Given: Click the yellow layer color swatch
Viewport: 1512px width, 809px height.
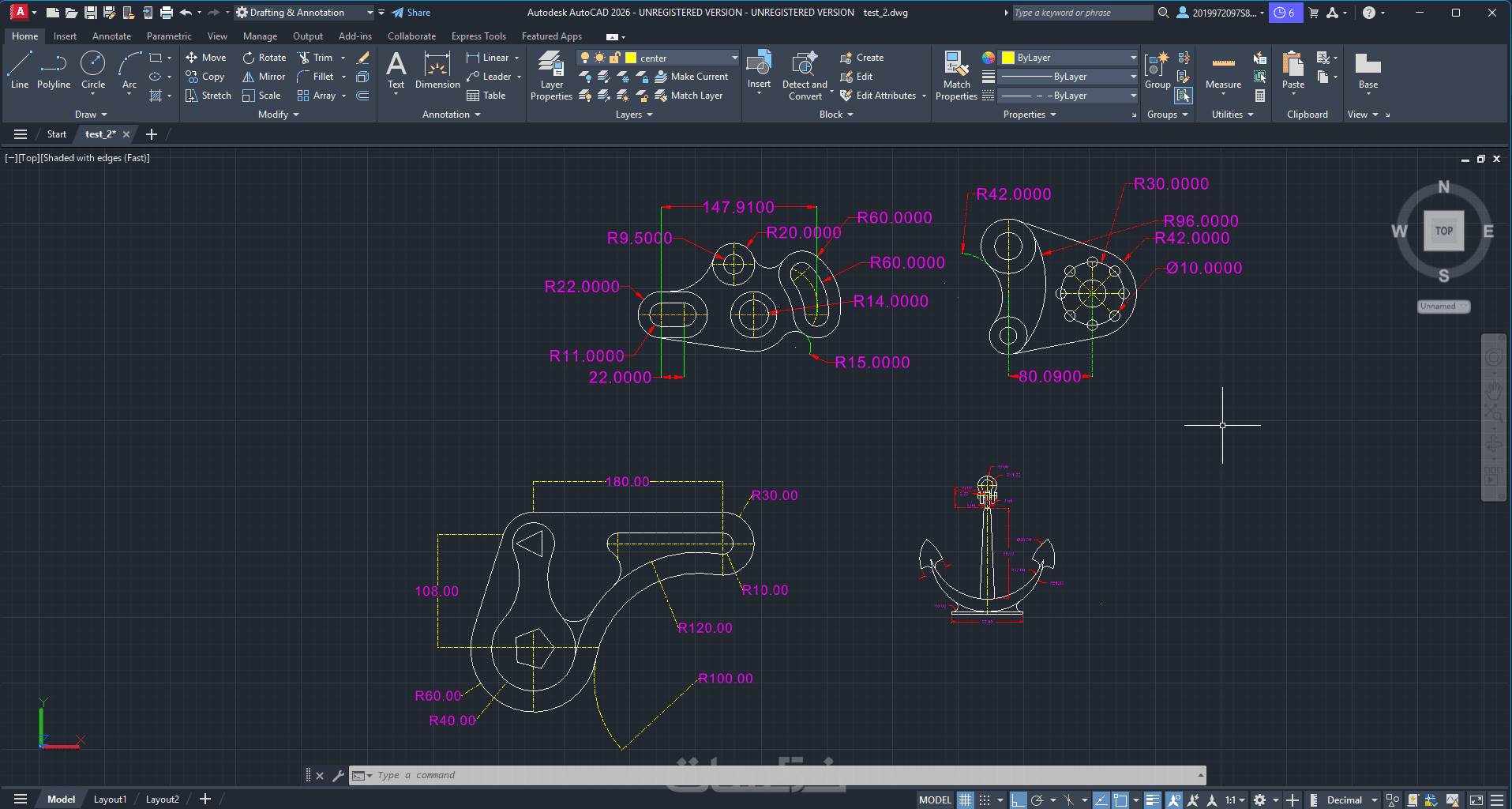Looking at the screenshot, I should (631, 58).
